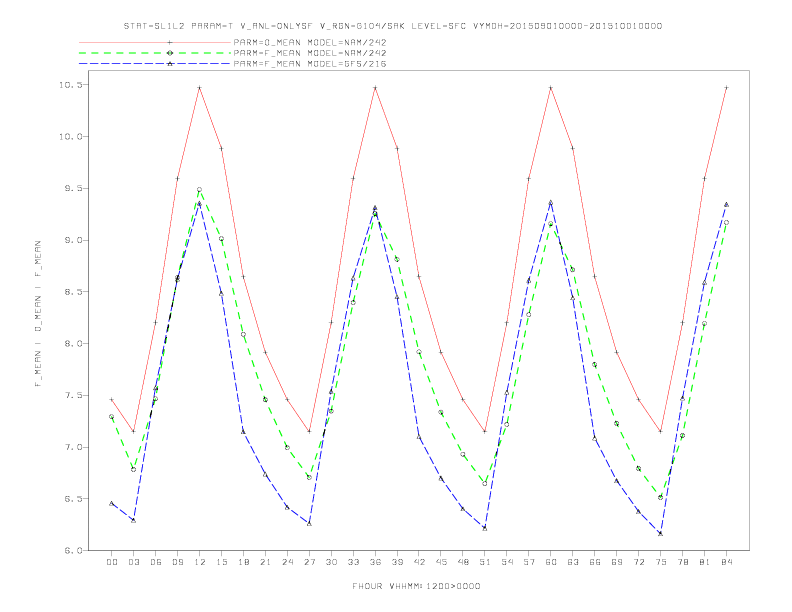Click y-axis tick label 10.0

point(70,136)
